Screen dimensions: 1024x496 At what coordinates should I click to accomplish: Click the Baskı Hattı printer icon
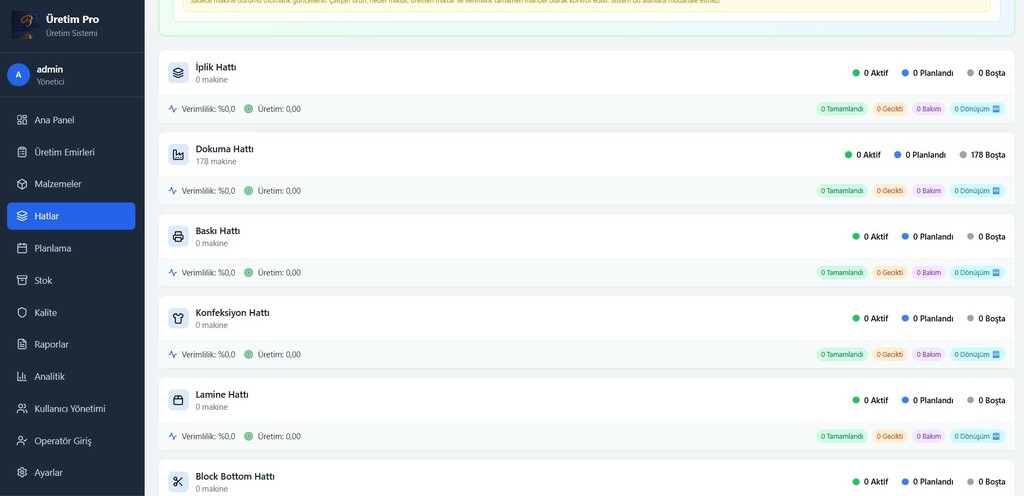[x=178, y=237]
